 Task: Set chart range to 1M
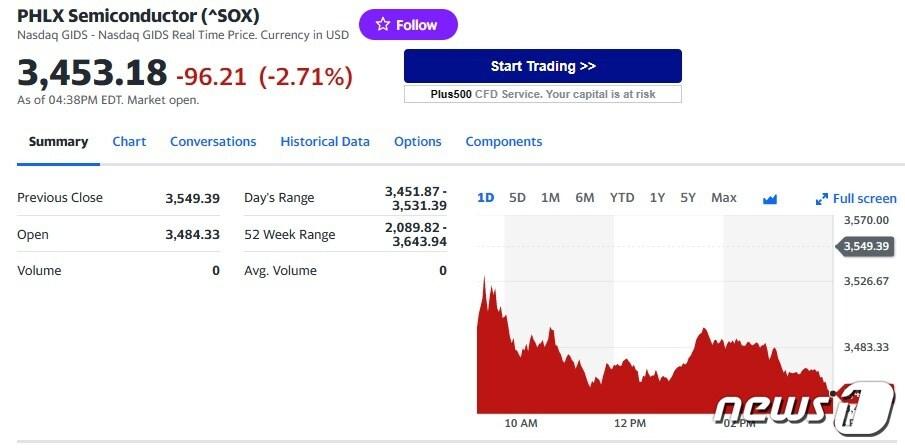550,198
